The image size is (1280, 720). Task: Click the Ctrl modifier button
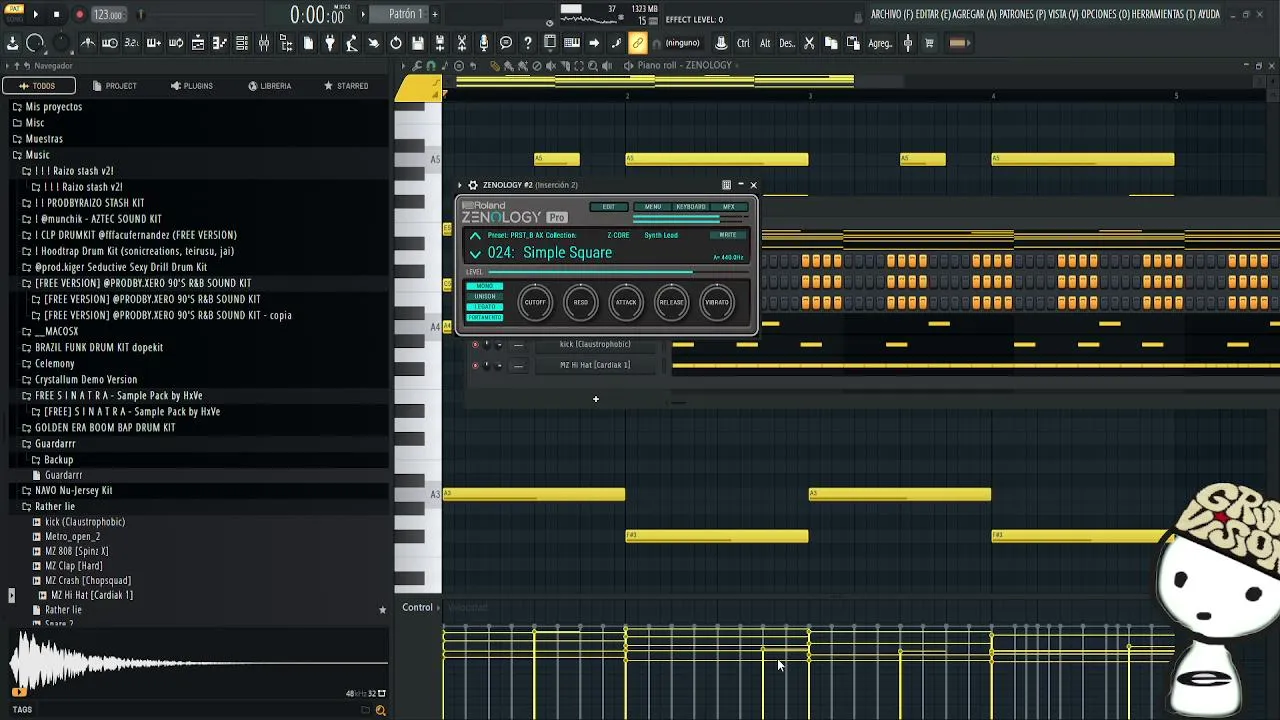[x=743, y=43]
